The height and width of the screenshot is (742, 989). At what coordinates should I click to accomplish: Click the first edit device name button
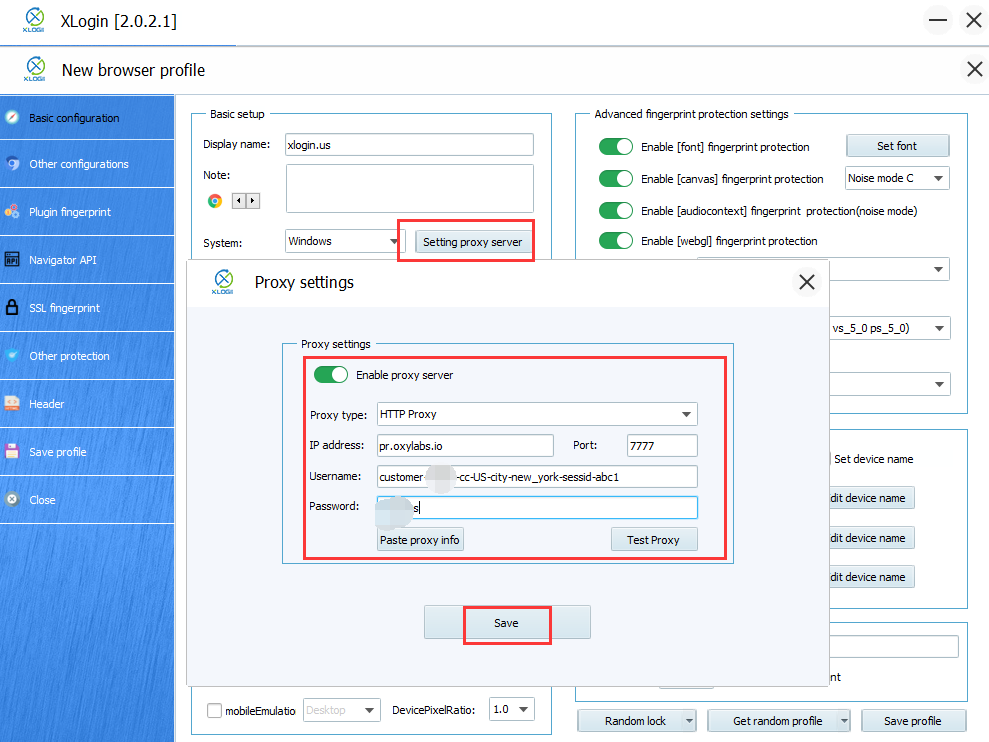872,498
